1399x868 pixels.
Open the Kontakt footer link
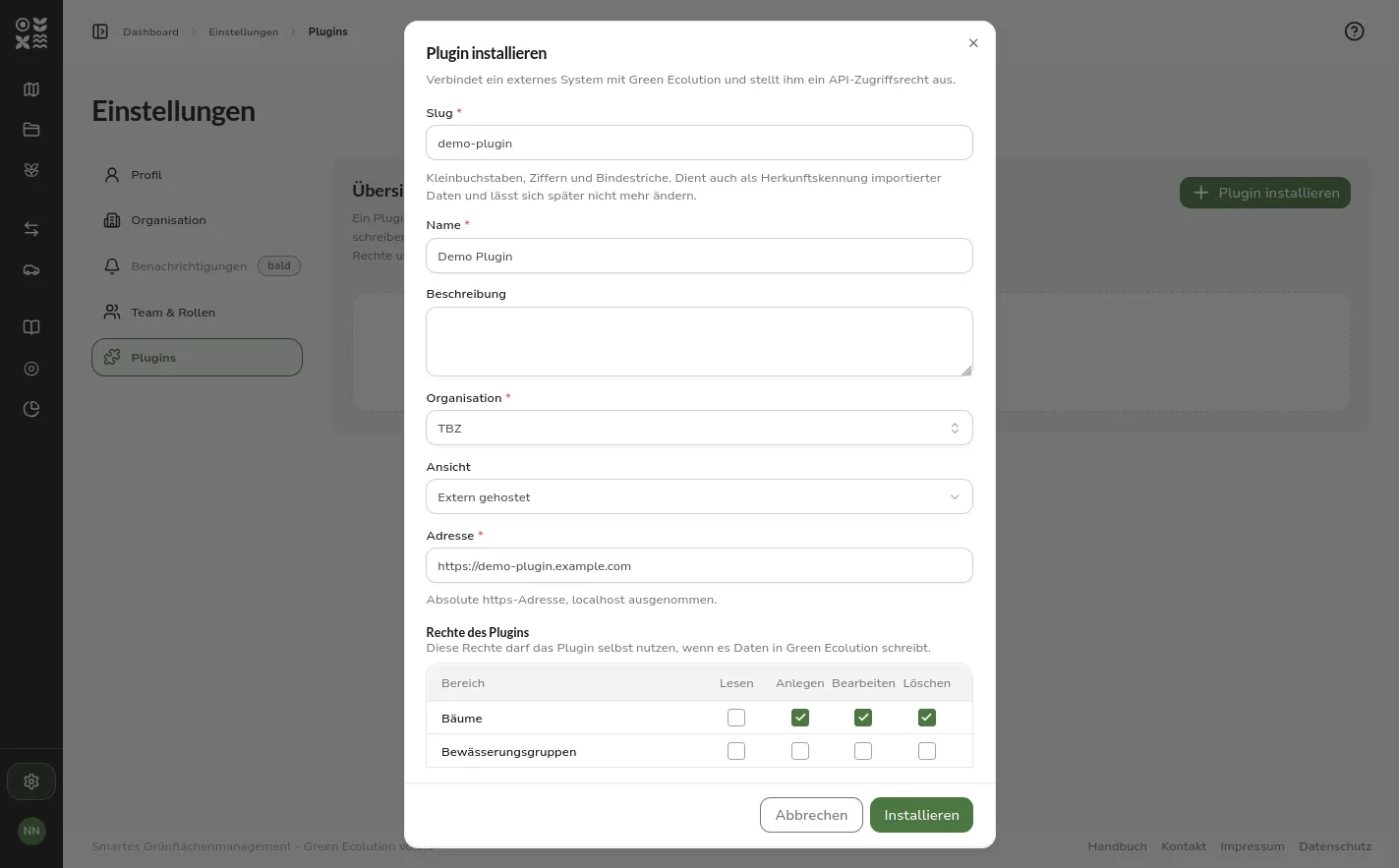click(x=1184, y=846)
